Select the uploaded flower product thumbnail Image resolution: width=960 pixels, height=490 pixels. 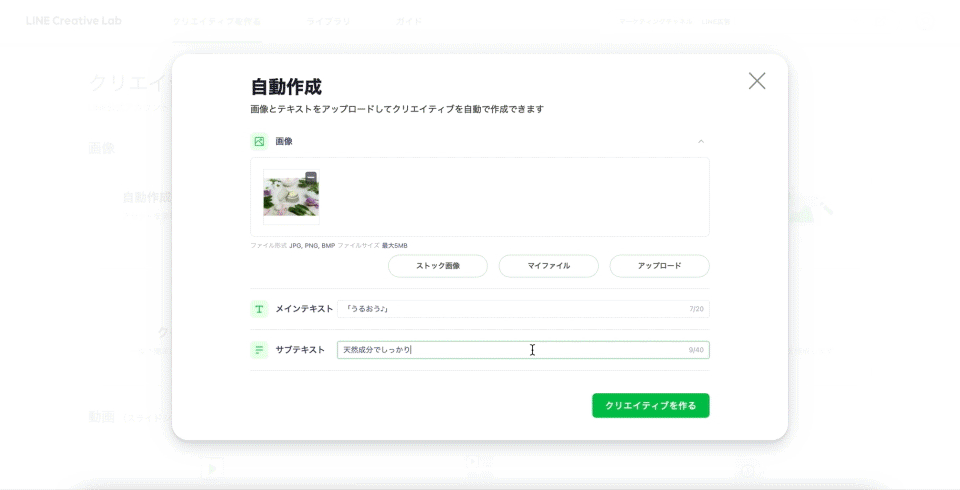point(291,197)
